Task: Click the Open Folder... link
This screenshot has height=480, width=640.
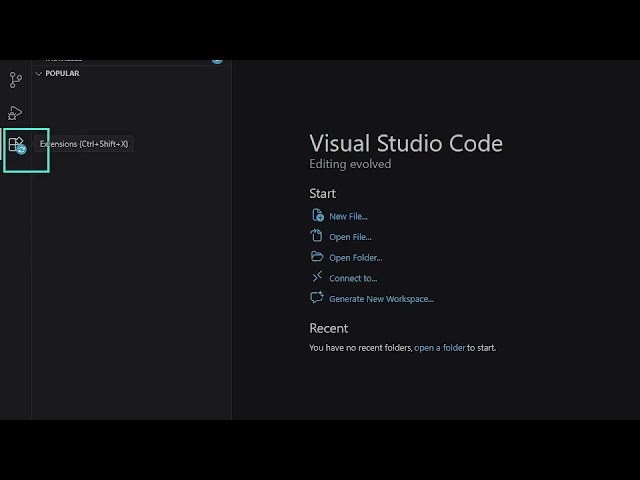Action: (x=356, y=258)
